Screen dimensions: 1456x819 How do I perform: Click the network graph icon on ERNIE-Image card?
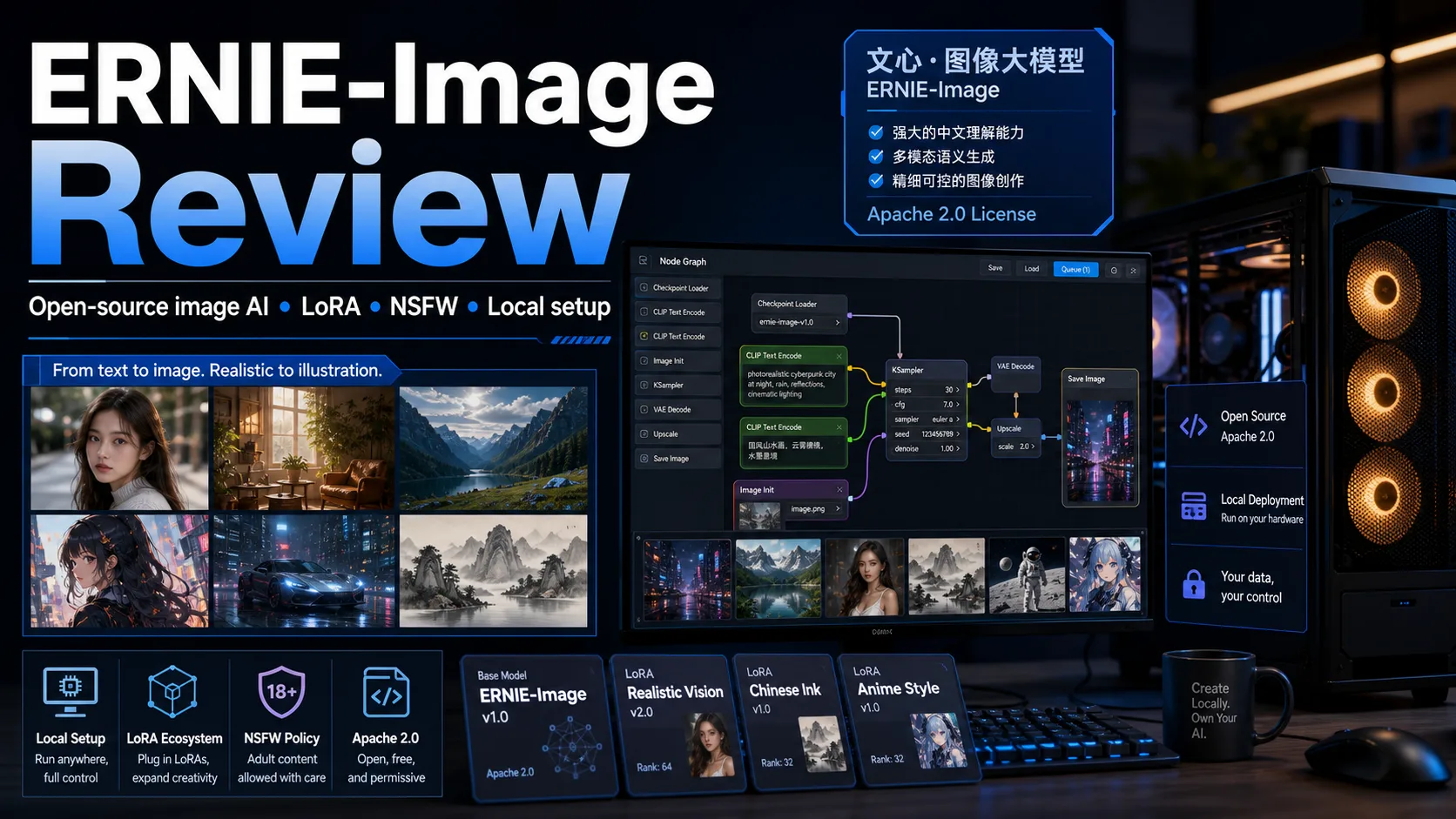(x=572, y=747)
